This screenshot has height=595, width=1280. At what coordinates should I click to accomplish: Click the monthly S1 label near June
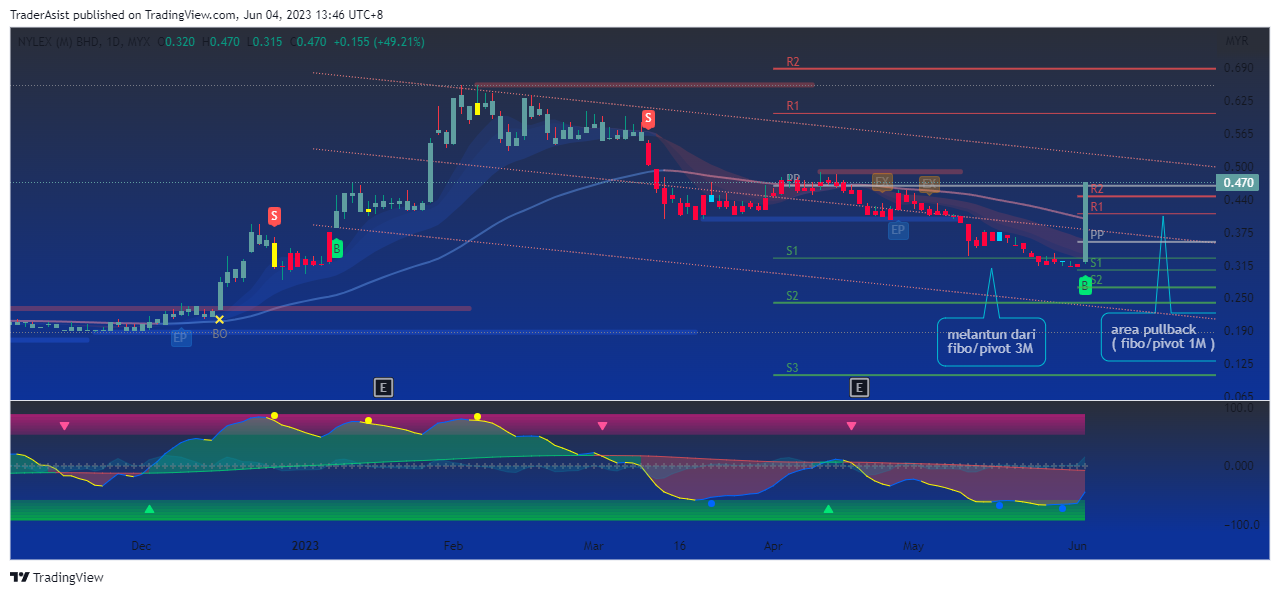tap(1097, 263)
